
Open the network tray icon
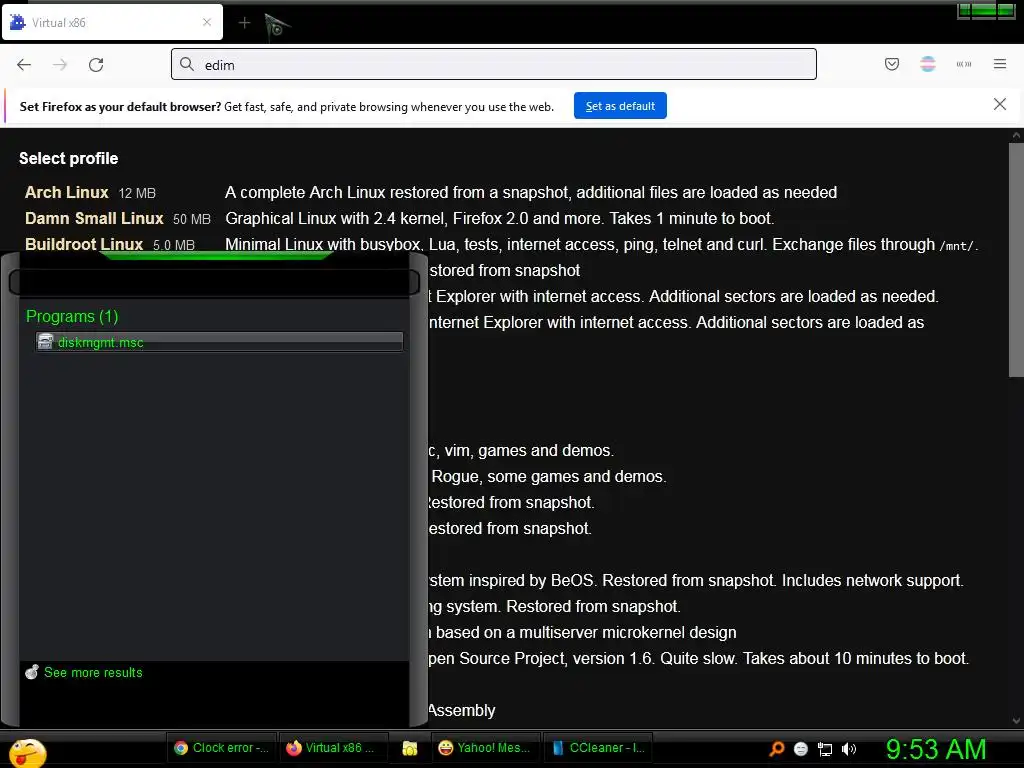[825, 750]
